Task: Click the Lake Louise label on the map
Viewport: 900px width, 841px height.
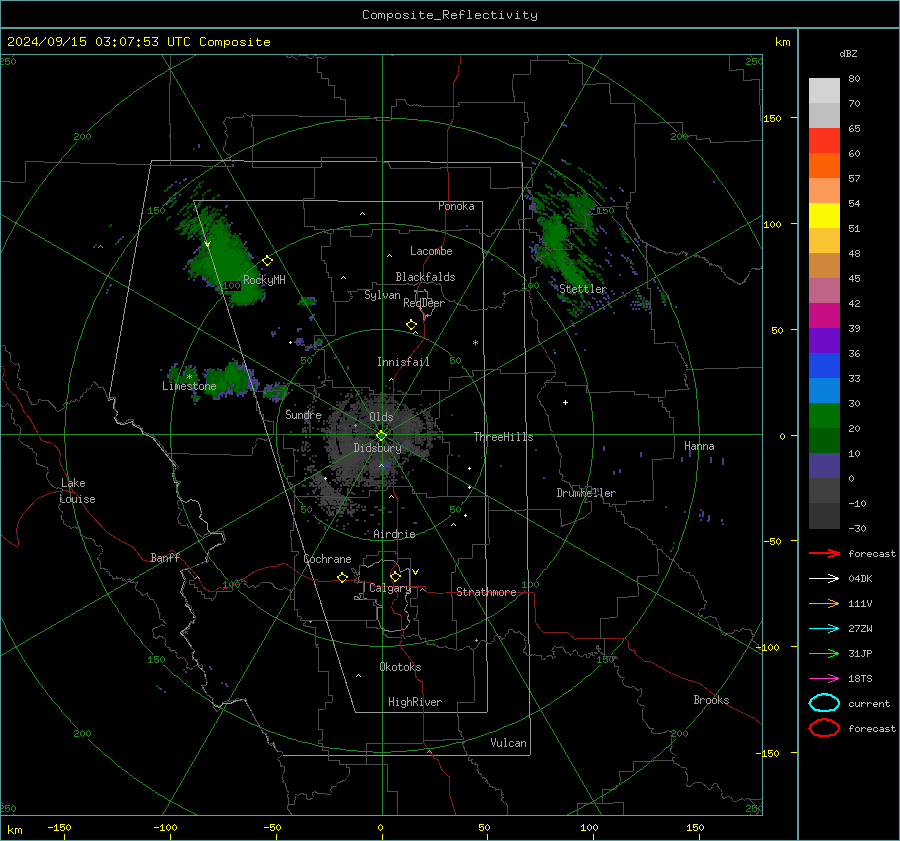Action: (77, 491)
